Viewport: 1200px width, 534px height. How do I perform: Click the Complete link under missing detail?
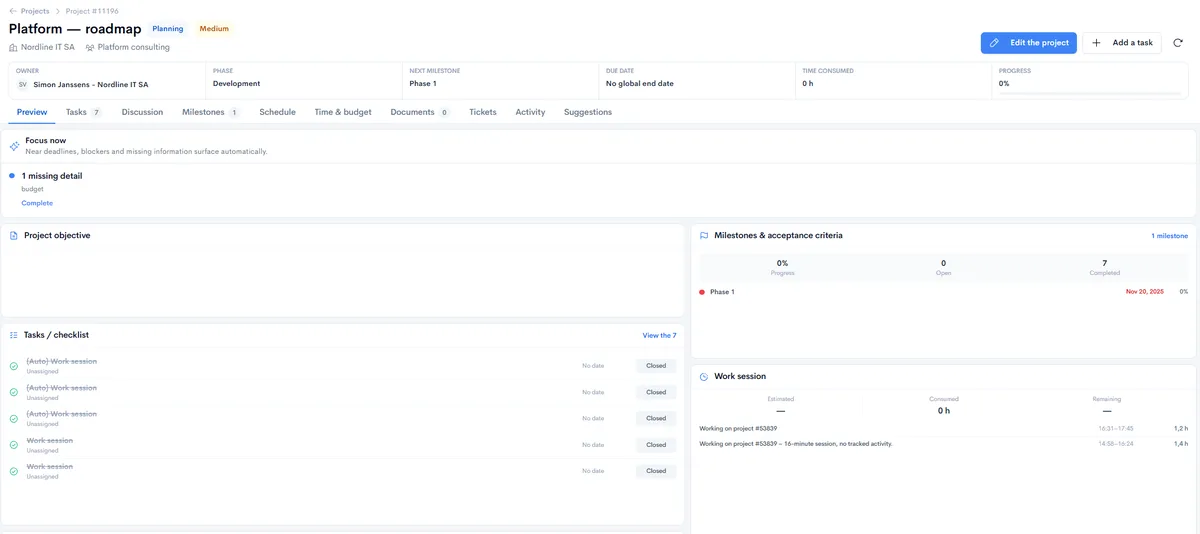point(37,203)
